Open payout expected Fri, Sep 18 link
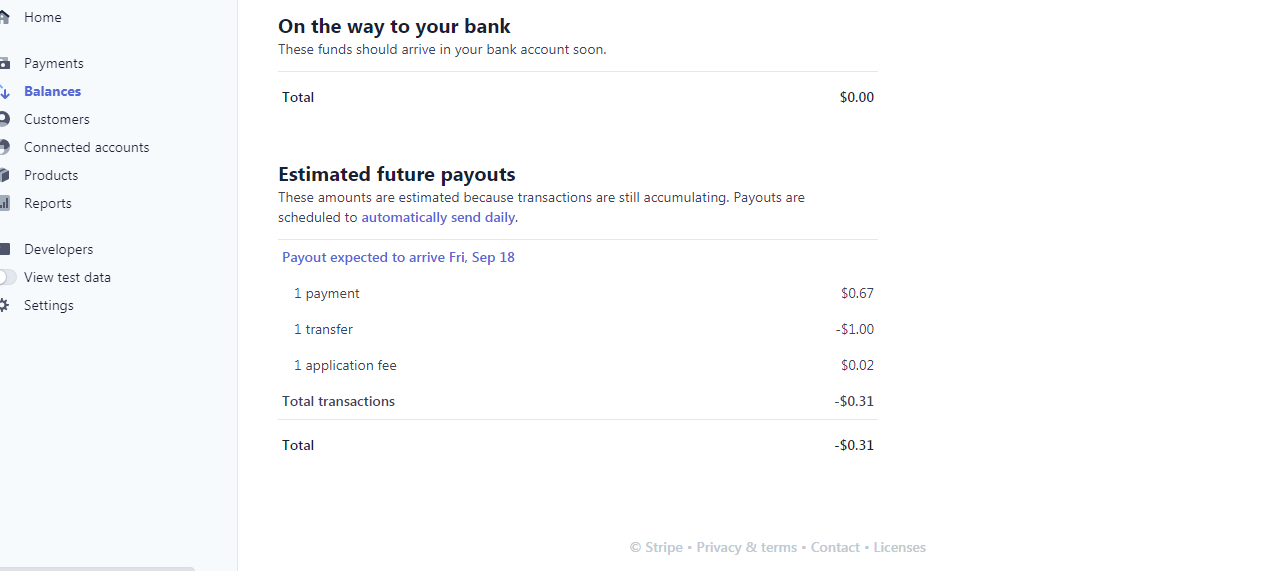Screen dimensions: 1275x571 click(x=398, y=257)
